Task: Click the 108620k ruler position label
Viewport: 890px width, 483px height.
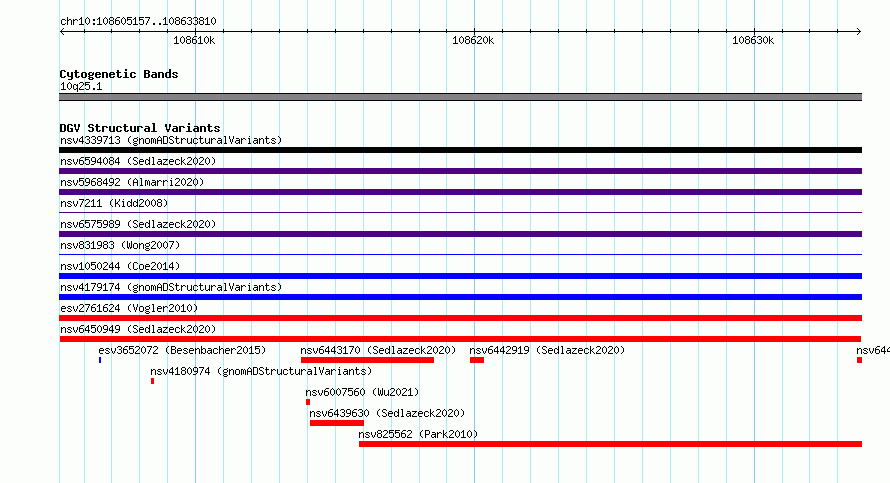Action: (x=473, y=40)
